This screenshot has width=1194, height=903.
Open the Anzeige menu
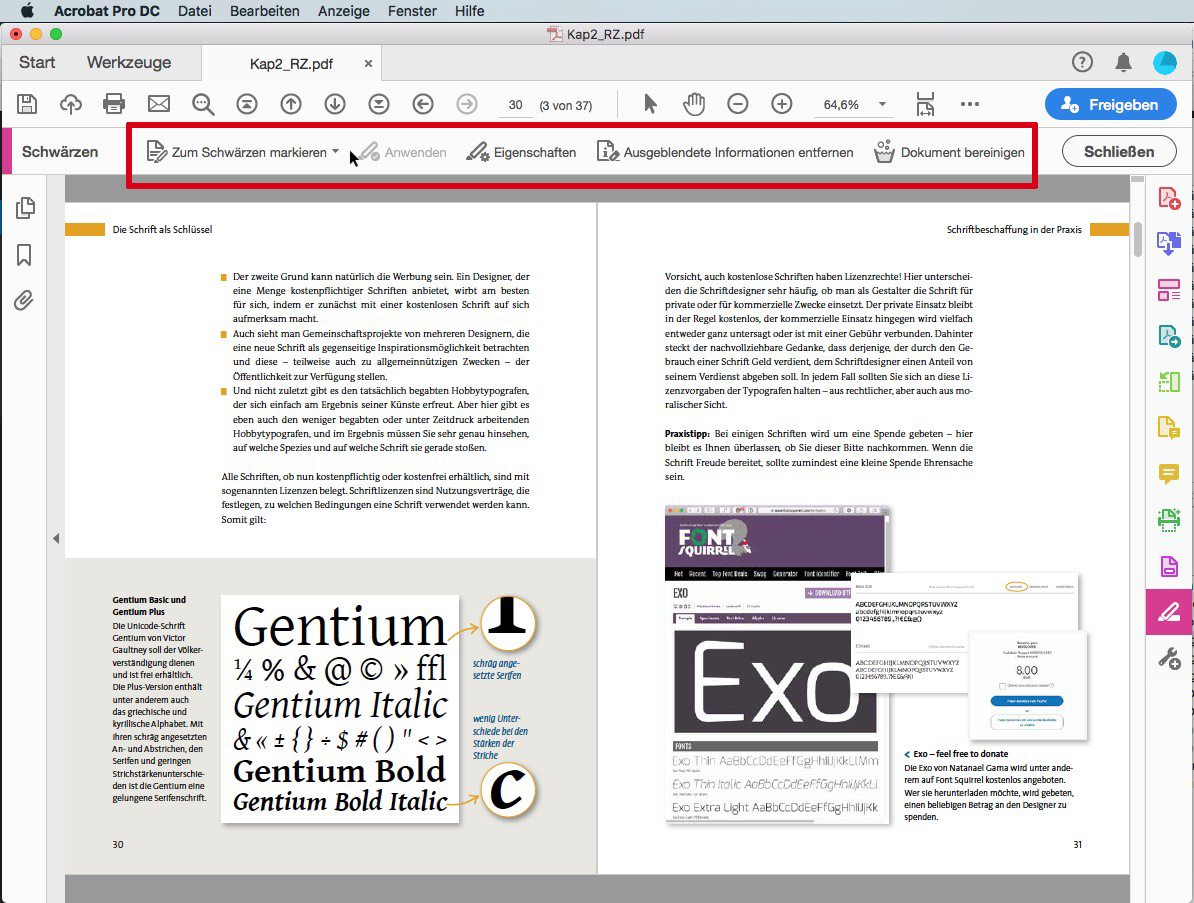[343, 11]
